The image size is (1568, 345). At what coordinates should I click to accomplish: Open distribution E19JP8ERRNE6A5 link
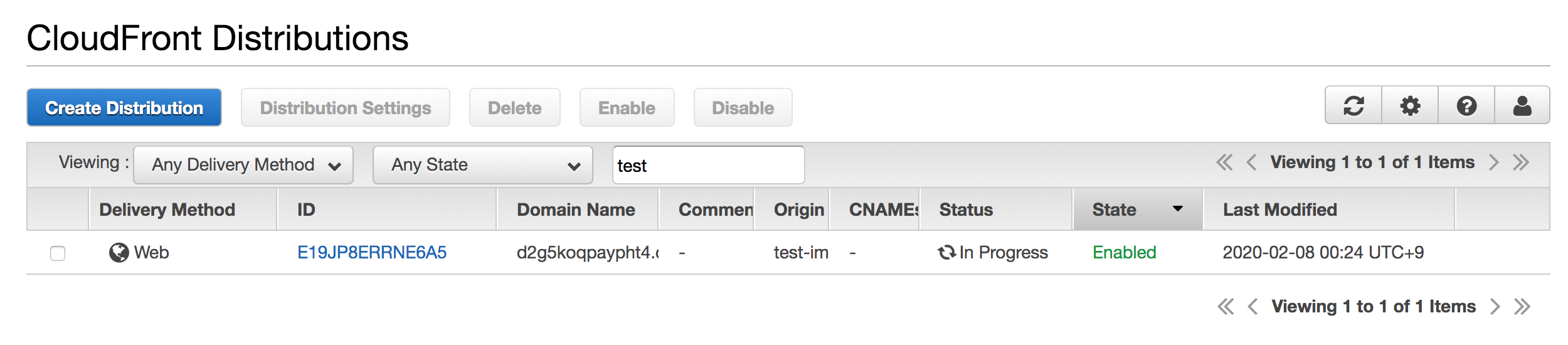click(x=372, y=252)
